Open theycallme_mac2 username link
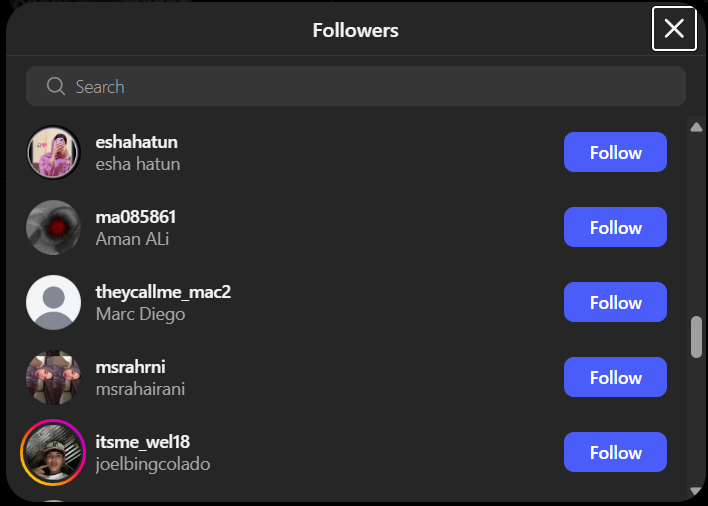This screenshot has height=506, width=708. [163, 292]
